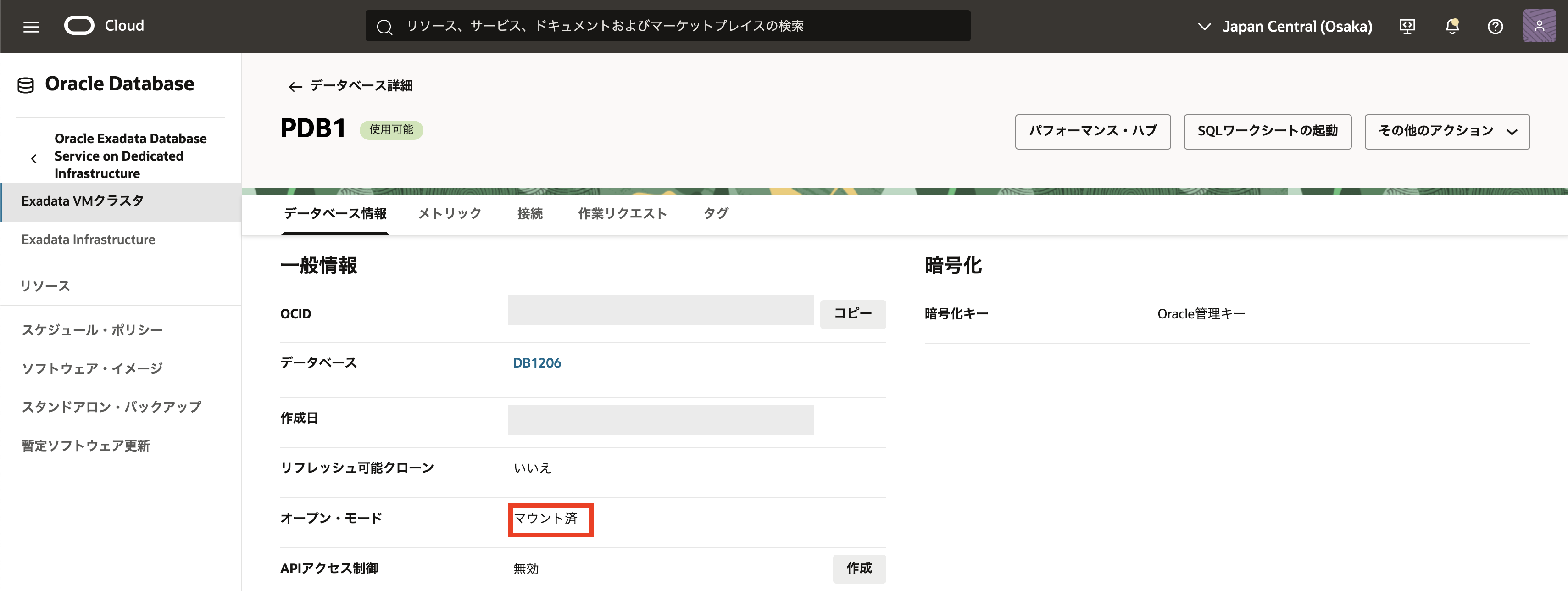Launch SQLワークシートの起動 button
This screenshot has height=591, width=1568.
click(x=1267, y=132)
